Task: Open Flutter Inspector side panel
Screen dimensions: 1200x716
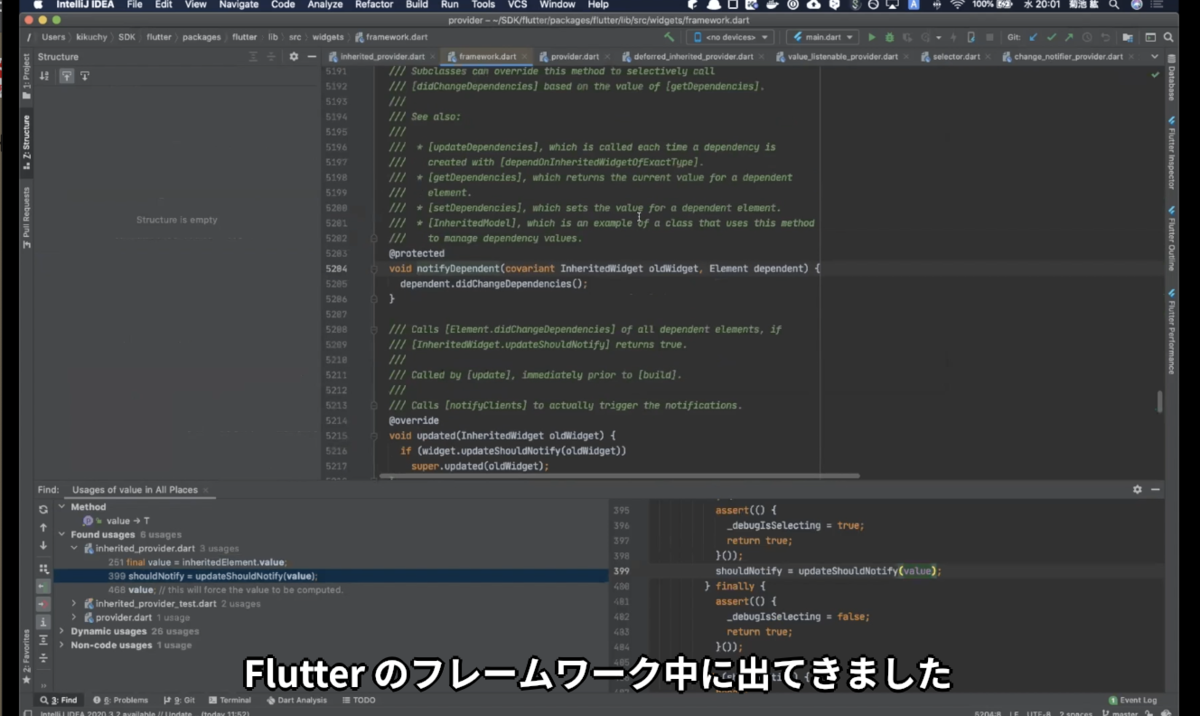Action: click(1171, 154)
